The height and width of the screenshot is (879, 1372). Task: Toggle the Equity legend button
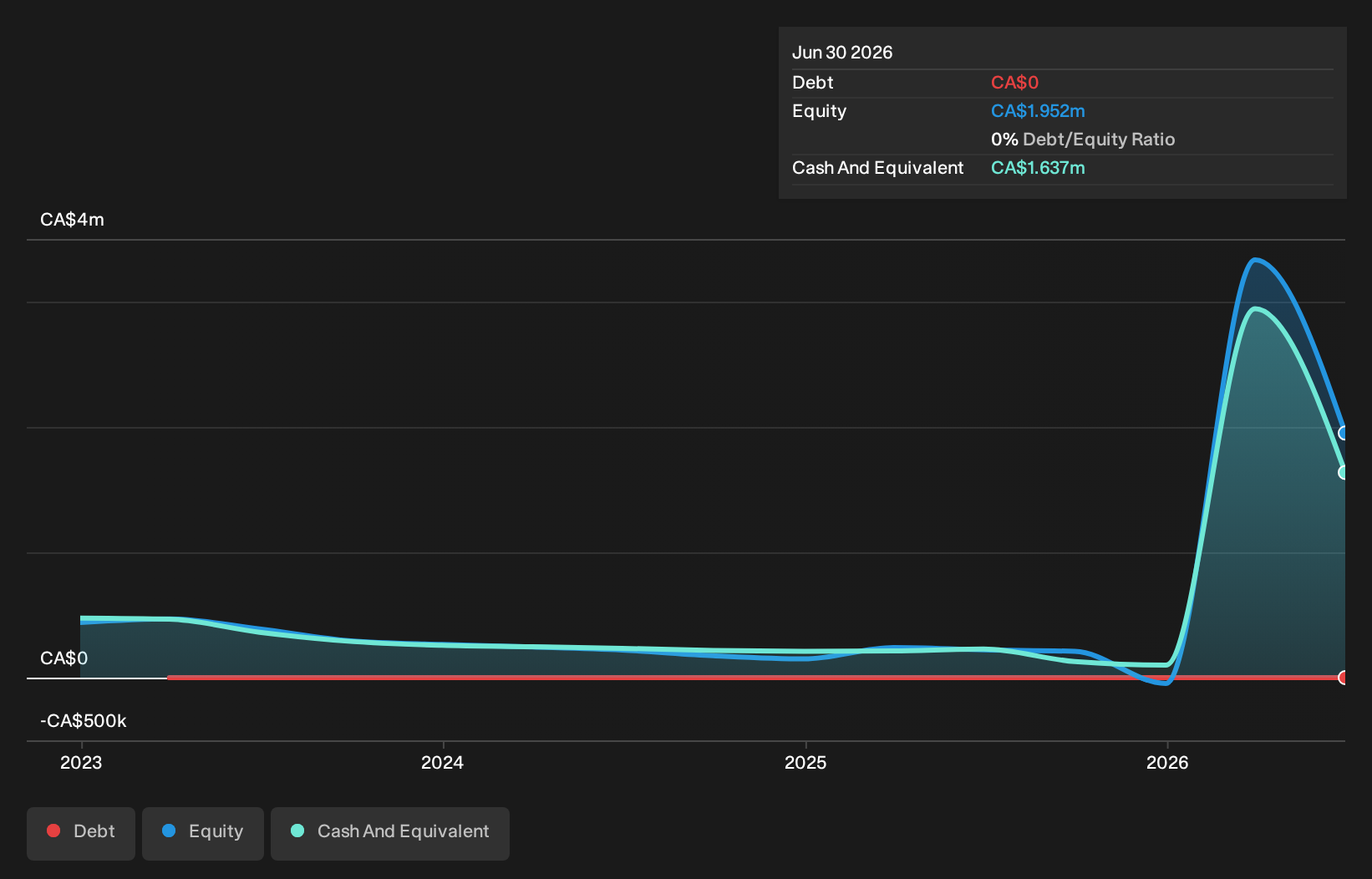203,833
